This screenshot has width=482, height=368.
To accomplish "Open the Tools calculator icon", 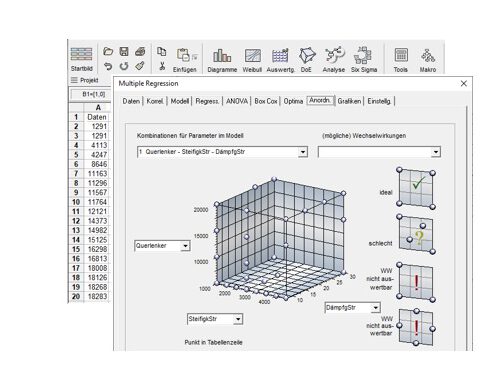I will tap(401, 55).
